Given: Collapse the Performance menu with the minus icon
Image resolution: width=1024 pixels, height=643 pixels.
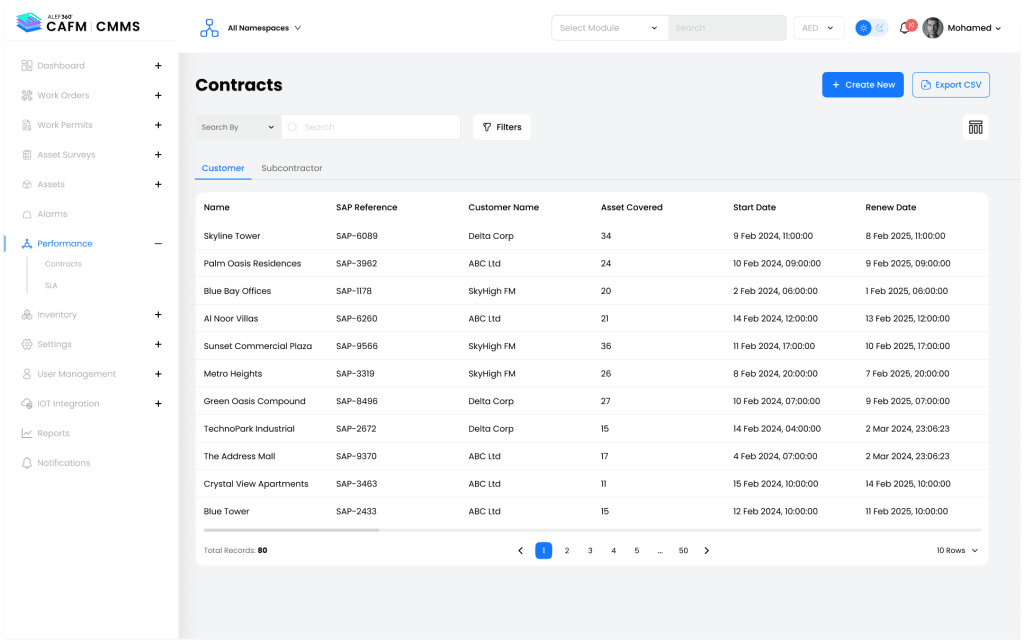Looking at the screenshot, I should [x=158, y=244].
